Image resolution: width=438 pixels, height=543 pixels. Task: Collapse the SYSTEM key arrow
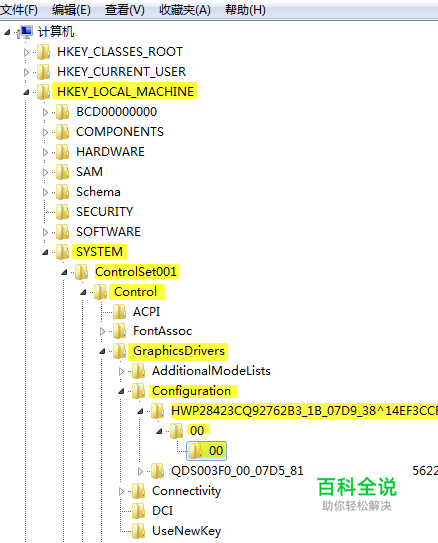(x=45, y=252)
